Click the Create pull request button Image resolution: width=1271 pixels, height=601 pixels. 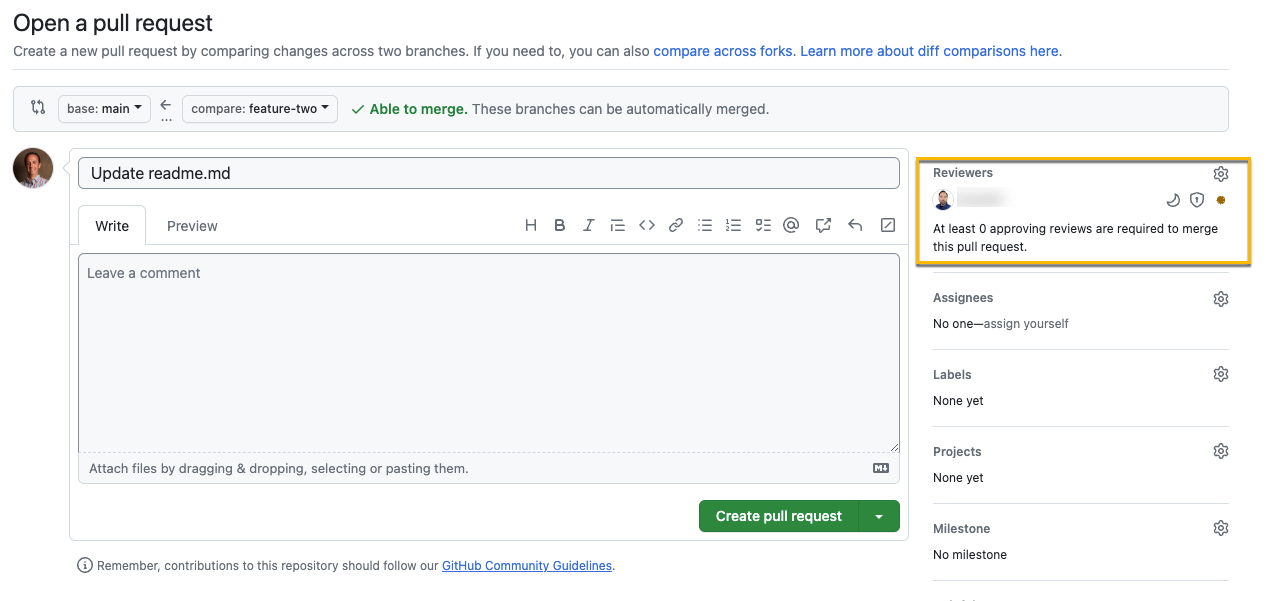(779, 517)
